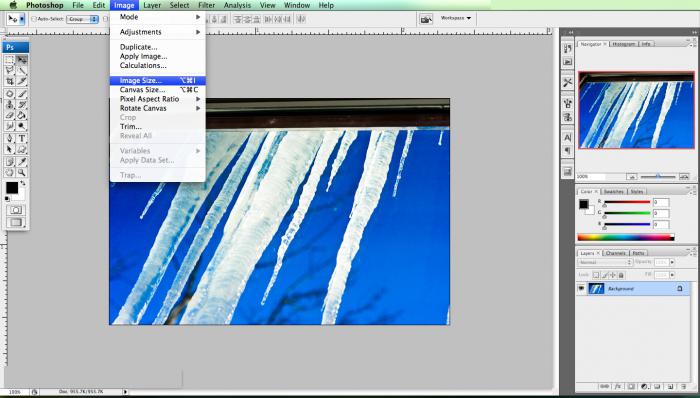Toggle Quick Mask mode button
The height and width of the screenshot is (398, 700).
16,210
